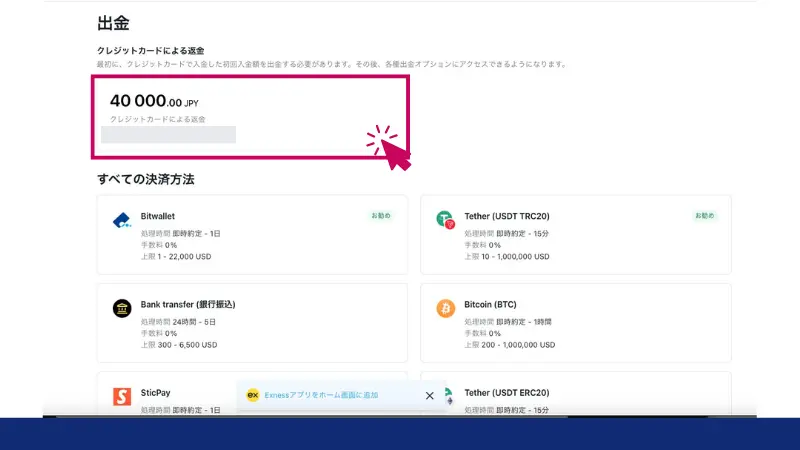Close the Exness app banner
Image resolution: width=800 pixels, height=450 pixels.
coord(430,395)
